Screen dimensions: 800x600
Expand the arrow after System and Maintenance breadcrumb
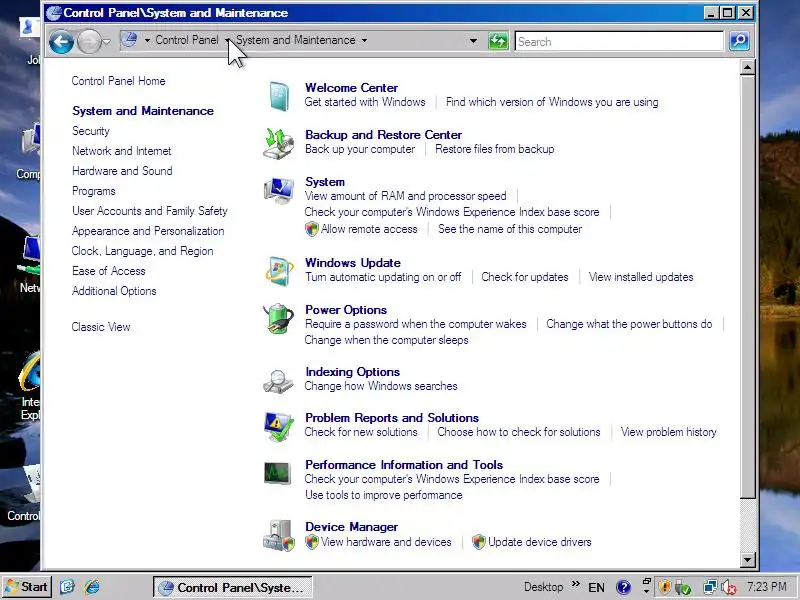pos(364,40)
